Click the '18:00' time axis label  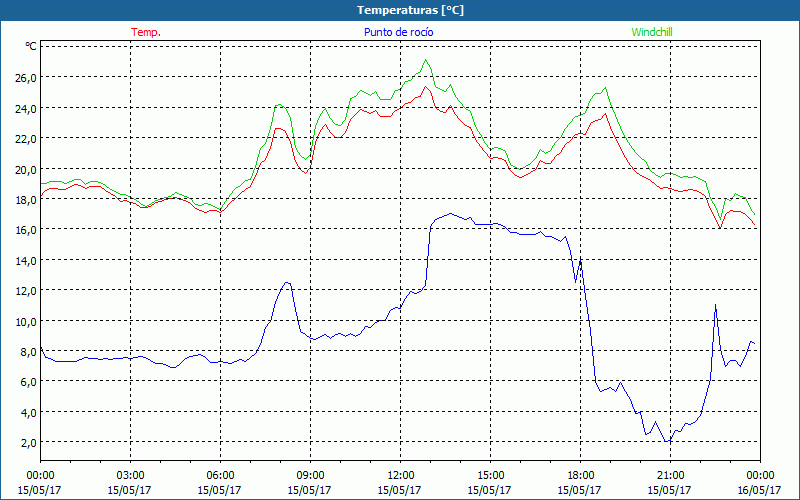(x=580, y=476)
